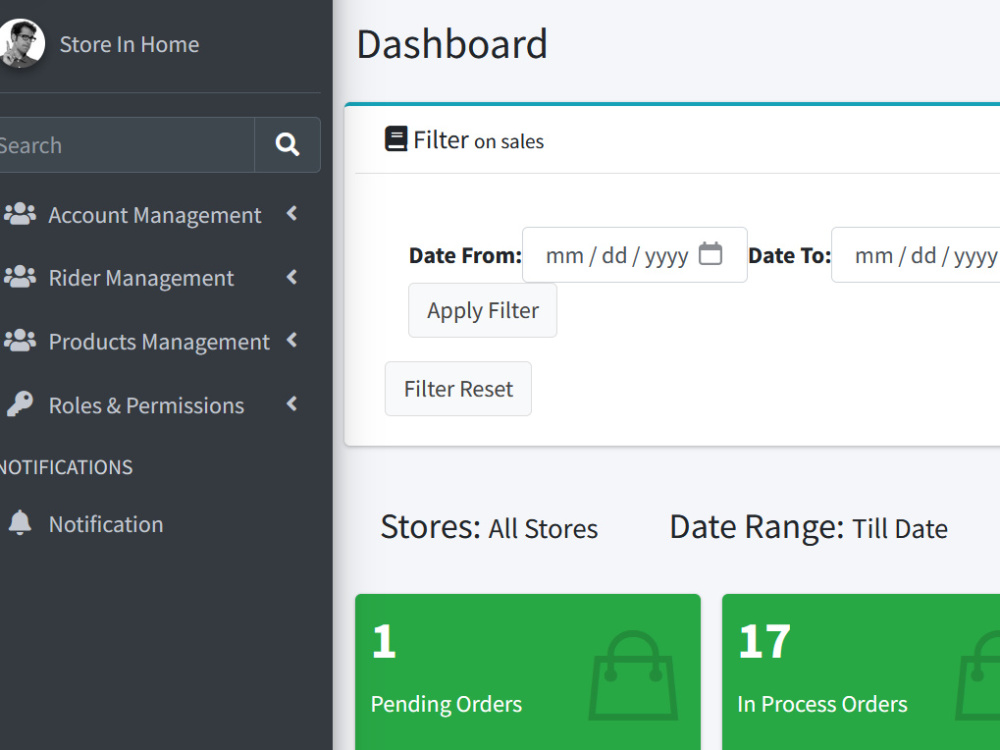This screenshot has width=1000, height=750.
Task: Click the Date To input field
Action: click(x=916, y=255)
